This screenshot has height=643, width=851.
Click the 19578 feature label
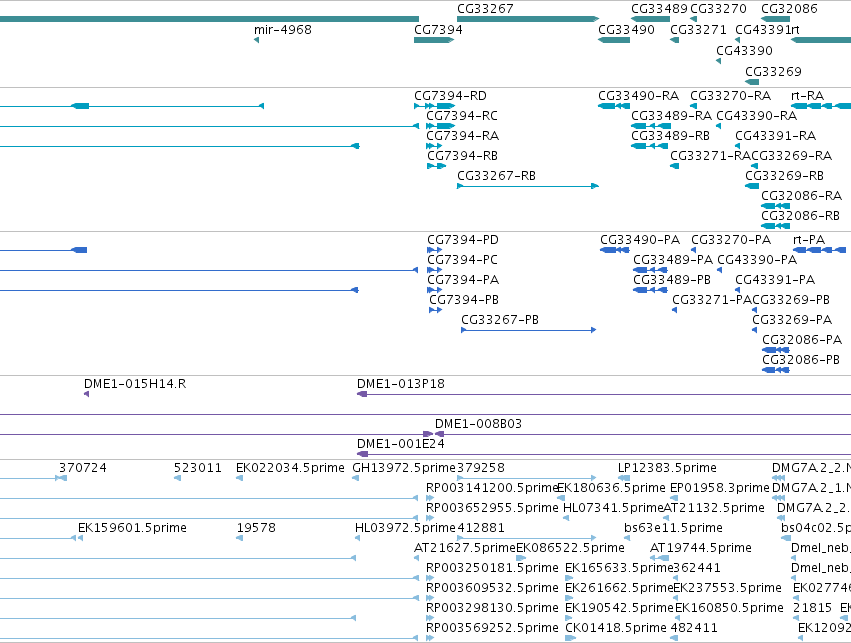(x=256, y=529)
